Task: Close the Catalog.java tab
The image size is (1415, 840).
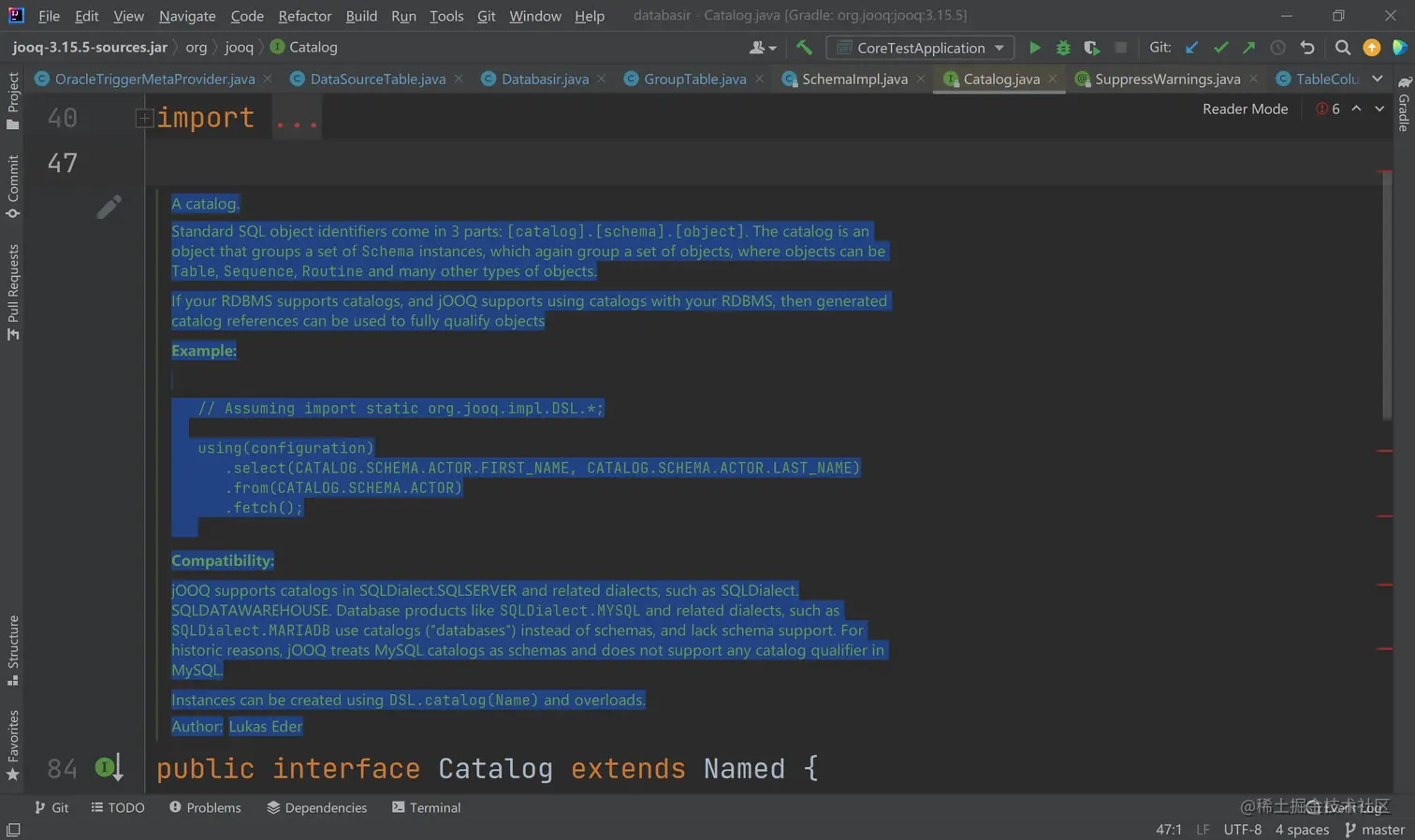Action: point(1053,80)
